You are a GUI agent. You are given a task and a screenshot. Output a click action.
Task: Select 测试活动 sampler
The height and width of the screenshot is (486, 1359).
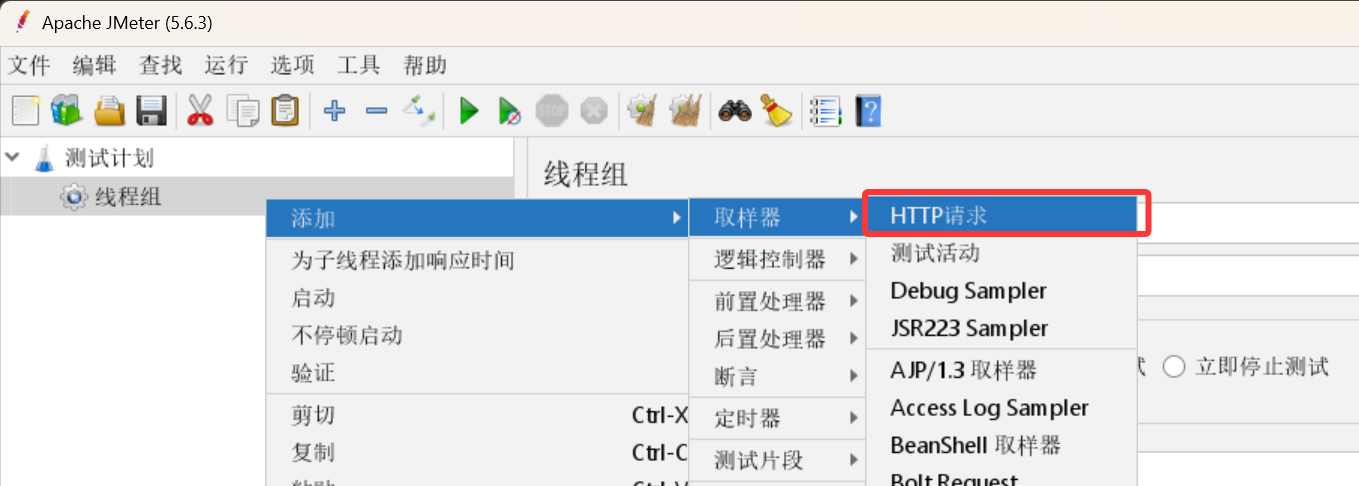[x=1002, y=253]
